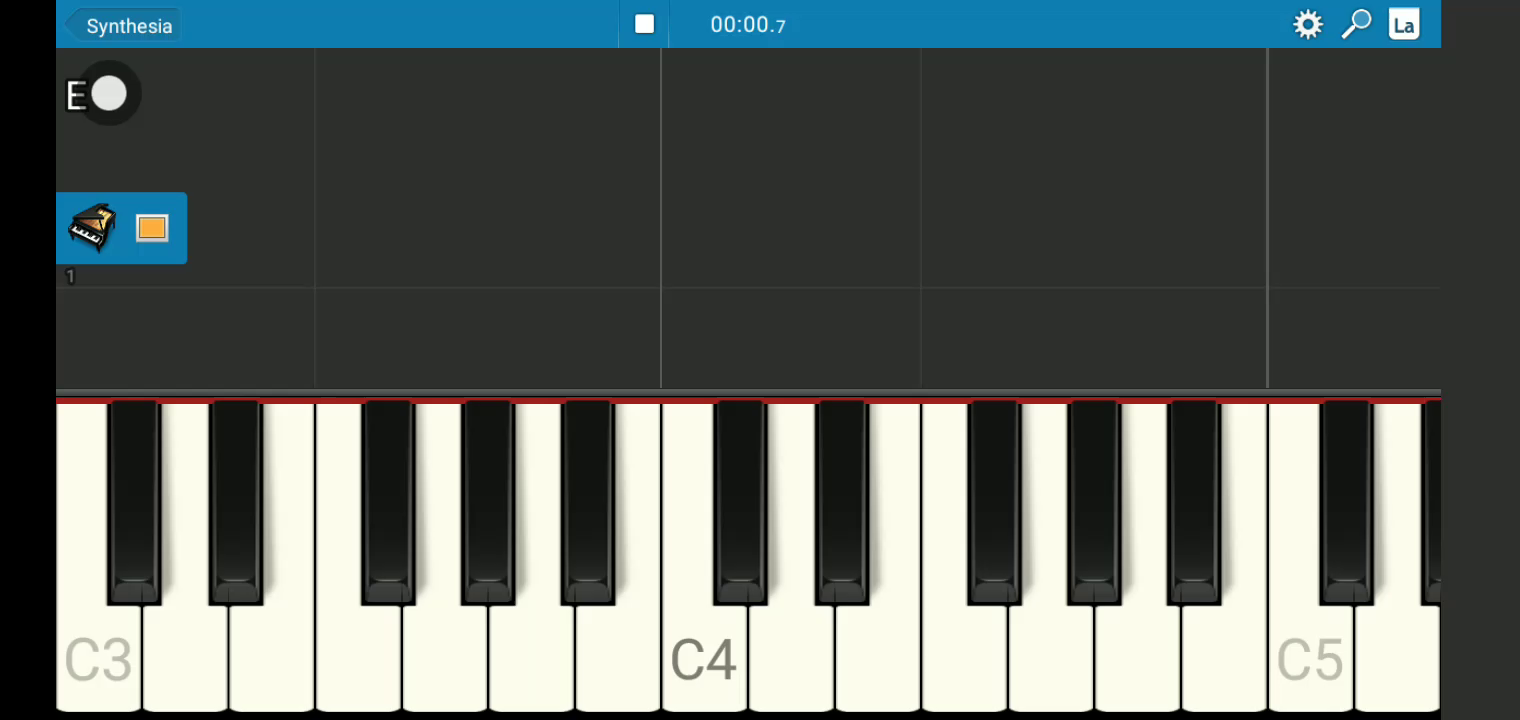Viewport: 1520px width, 720px height.
Task: Play the white D4 key
Action: point(791,660)
